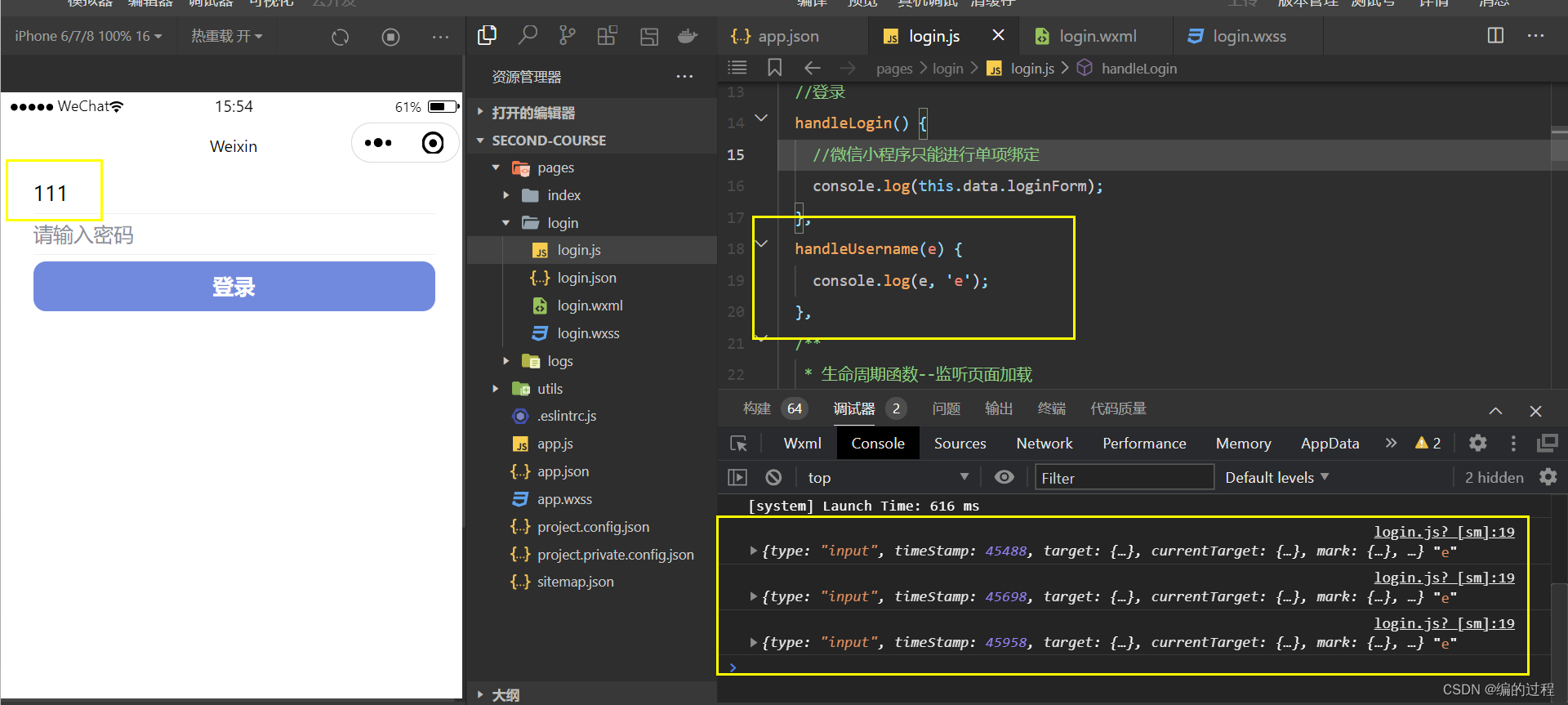Open Explorer panel more actions dots

coord(684,77)
